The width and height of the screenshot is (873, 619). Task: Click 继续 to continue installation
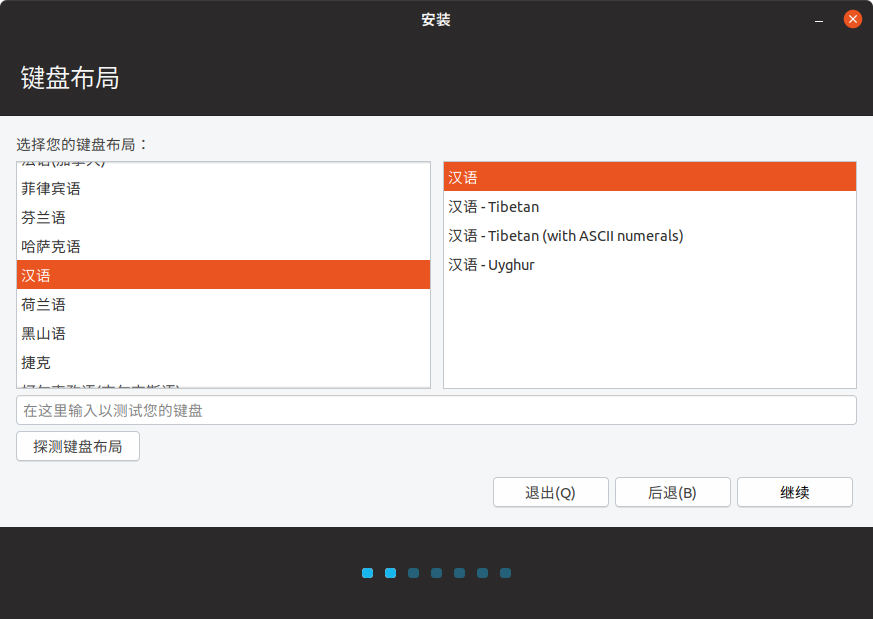click(x=794, y=493)
